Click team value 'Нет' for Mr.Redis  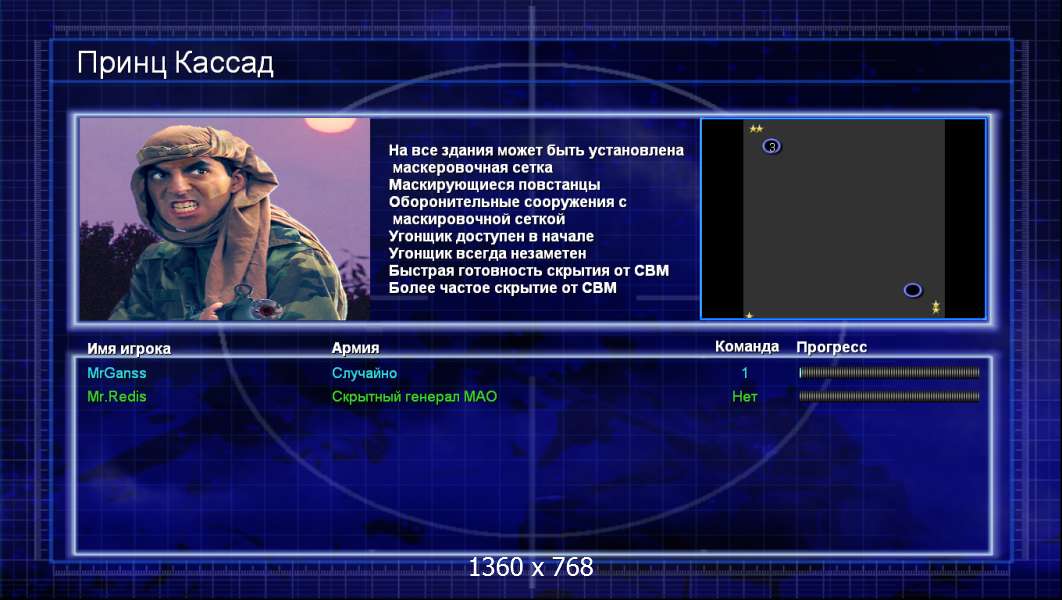point(744,397)
